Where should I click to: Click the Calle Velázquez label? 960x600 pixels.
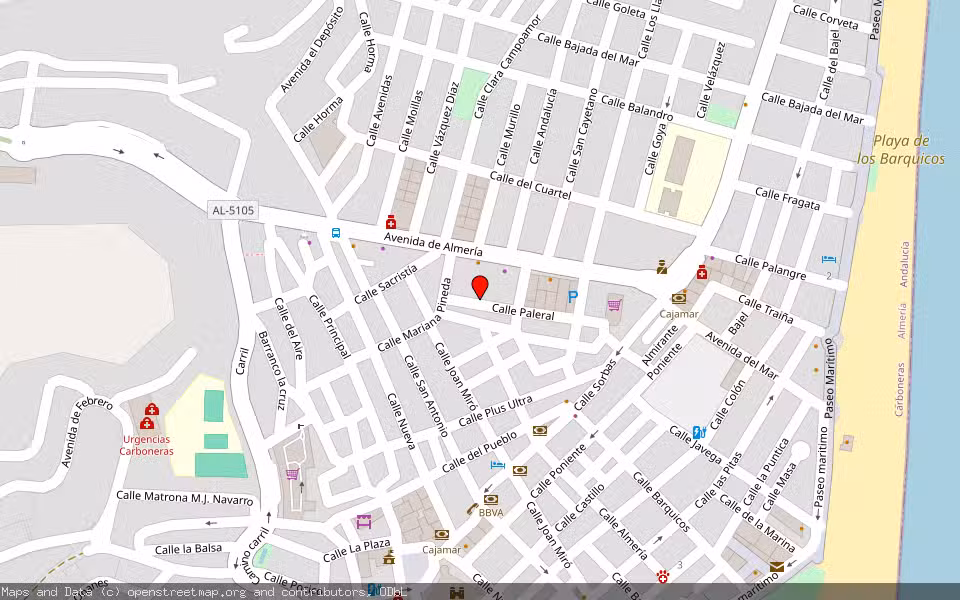(x=711, y=80)
